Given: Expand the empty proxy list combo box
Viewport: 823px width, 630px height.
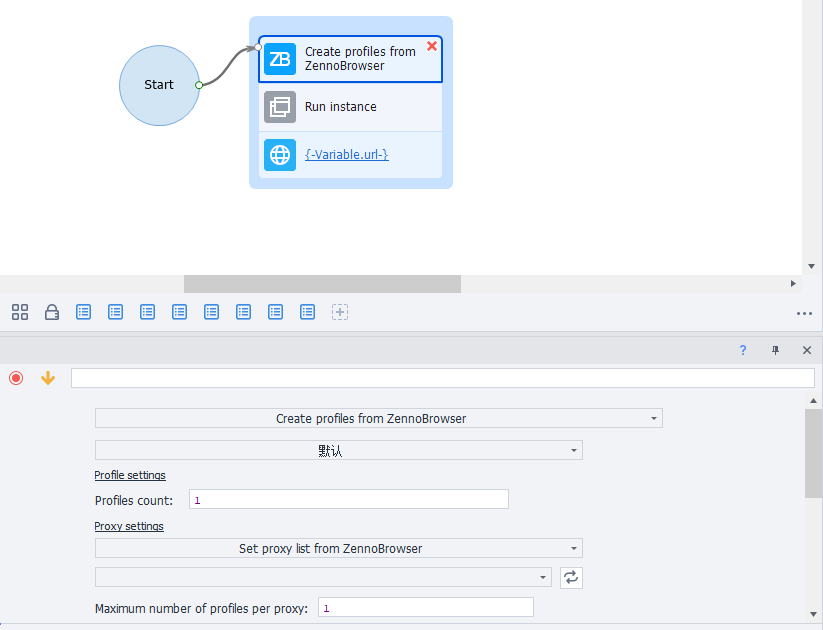Looking at the screenshot, I should coord(323,577).
